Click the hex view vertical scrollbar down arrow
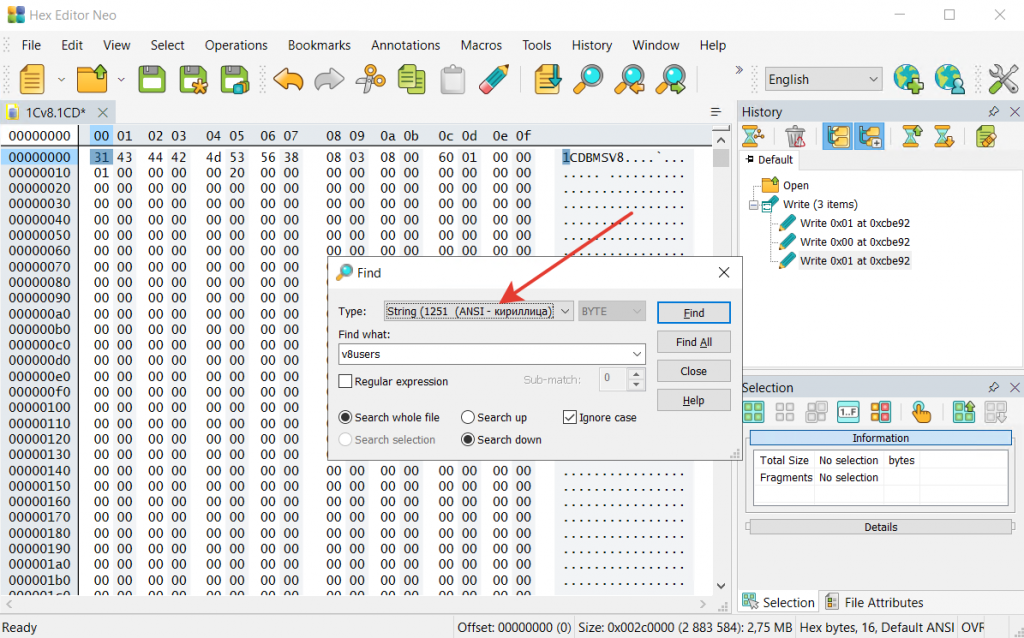The width and height of the screenshot is (1024, 638). click(x=721, y=586)
